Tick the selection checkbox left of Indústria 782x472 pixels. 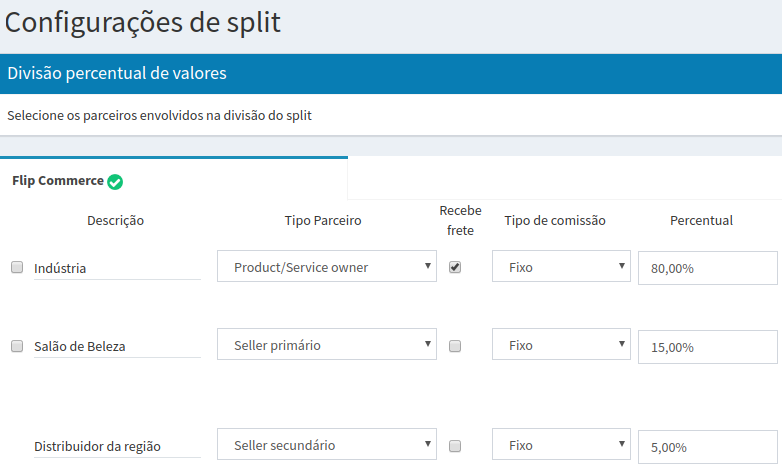tap(16, 267)
